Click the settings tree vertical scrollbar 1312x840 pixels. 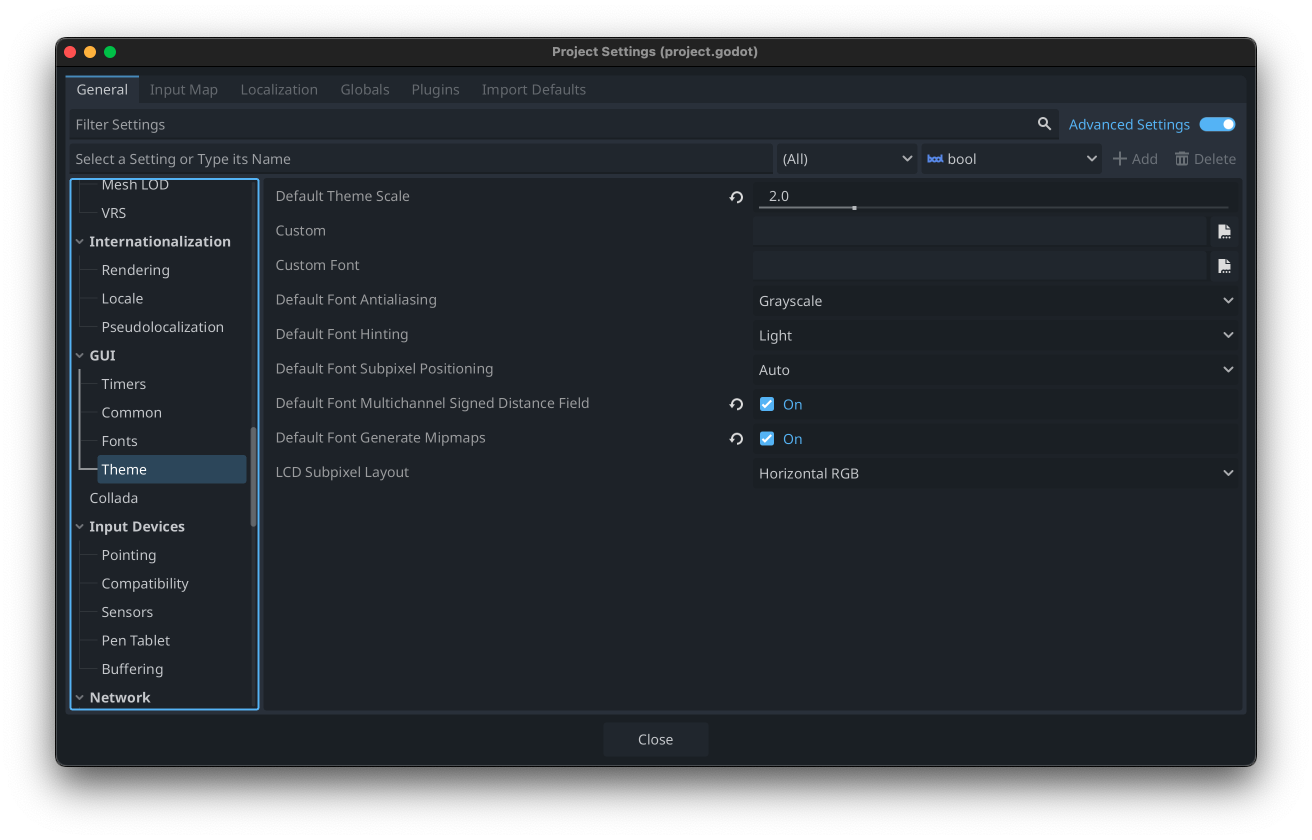coord(253,477)
